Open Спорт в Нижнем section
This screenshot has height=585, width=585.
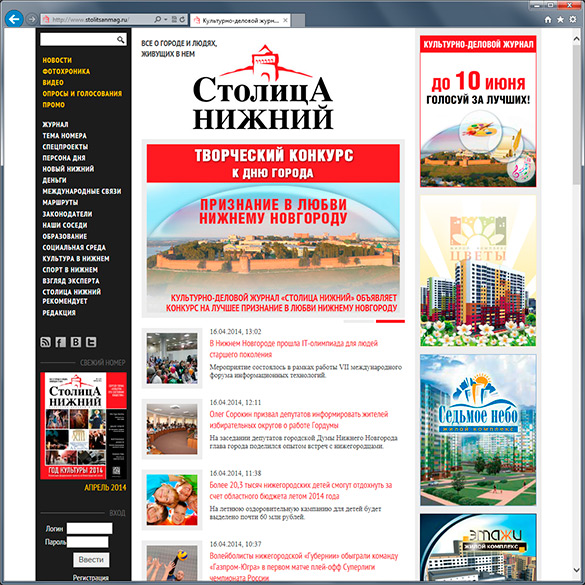(x=70, y=270)
